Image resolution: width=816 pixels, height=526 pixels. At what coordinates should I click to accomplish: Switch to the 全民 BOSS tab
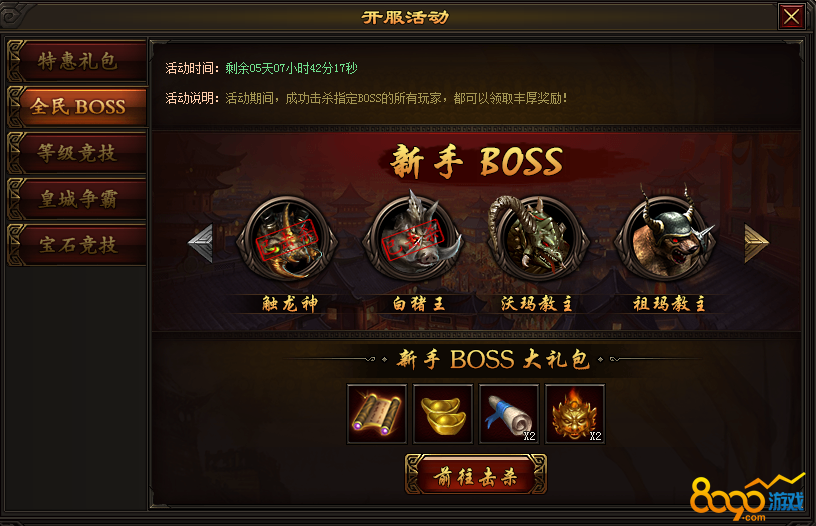pyautogui.click(x=77, y=107)
